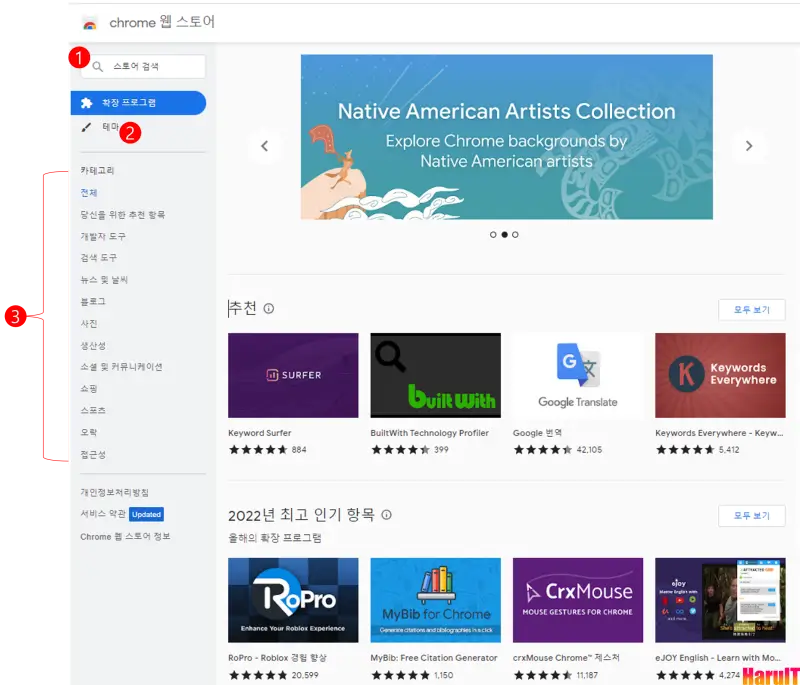800x685 pixels.
Task: Click the Google 번역 title
Action: pyautogui.click(x=537, y=433)
